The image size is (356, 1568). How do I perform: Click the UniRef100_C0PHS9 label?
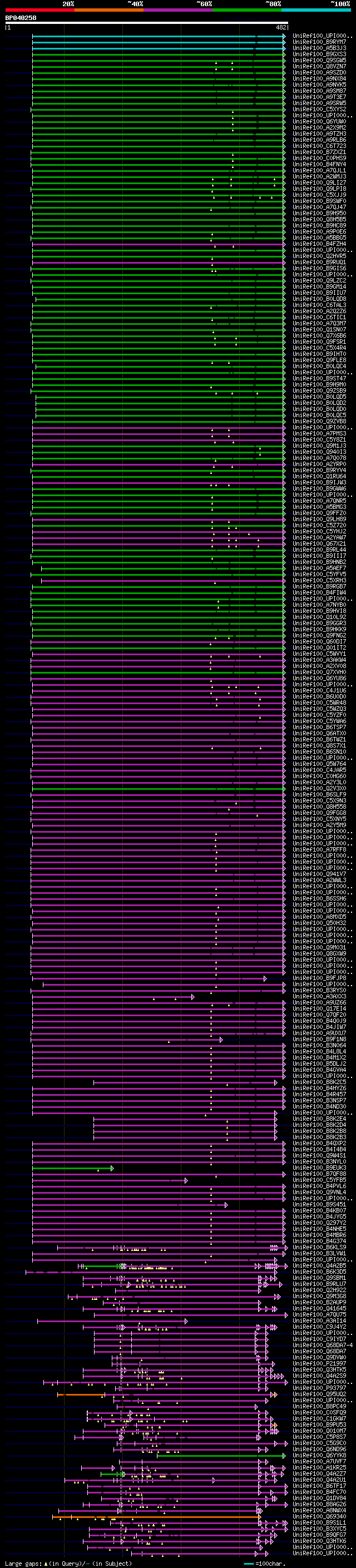319,159
